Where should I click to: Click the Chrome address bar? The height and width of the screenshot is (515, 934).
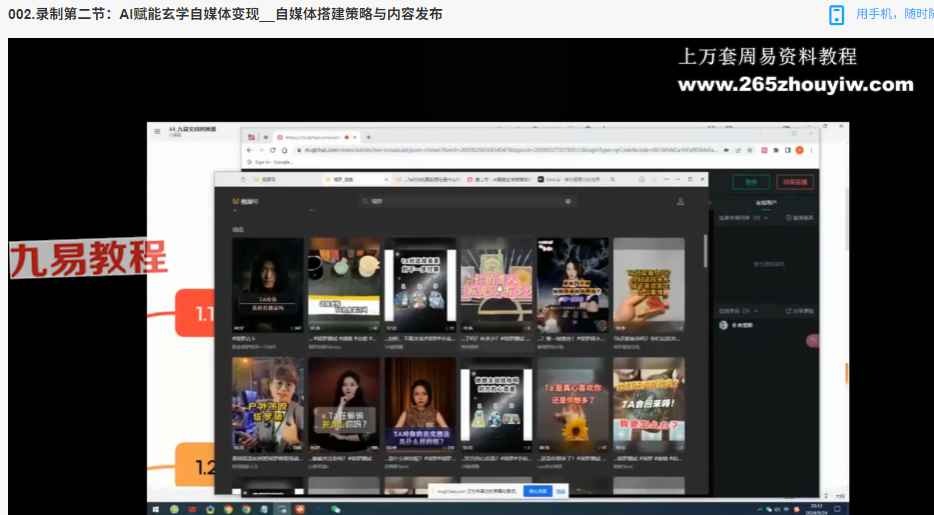click(500, 150)
